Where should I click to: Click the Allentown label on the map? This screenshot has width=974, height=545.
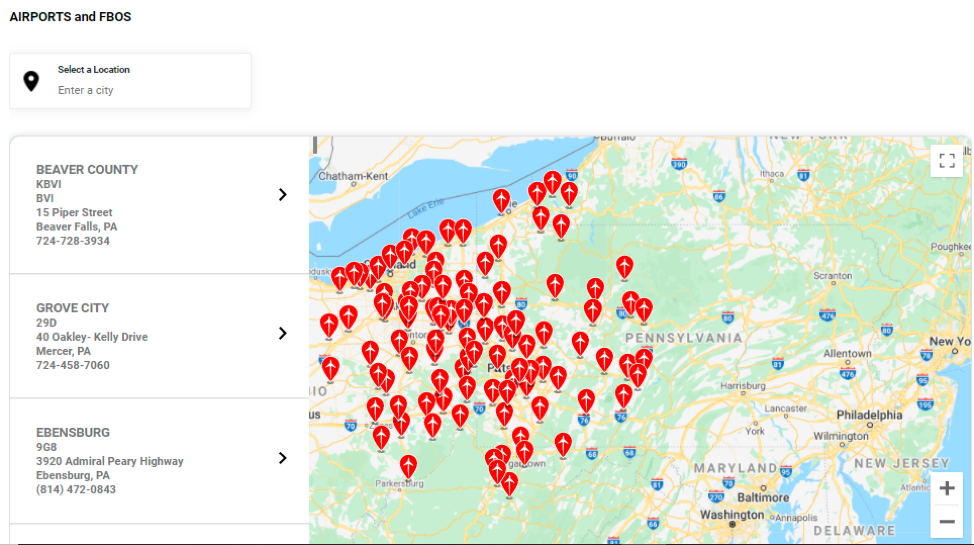click(x=847, y=354)
